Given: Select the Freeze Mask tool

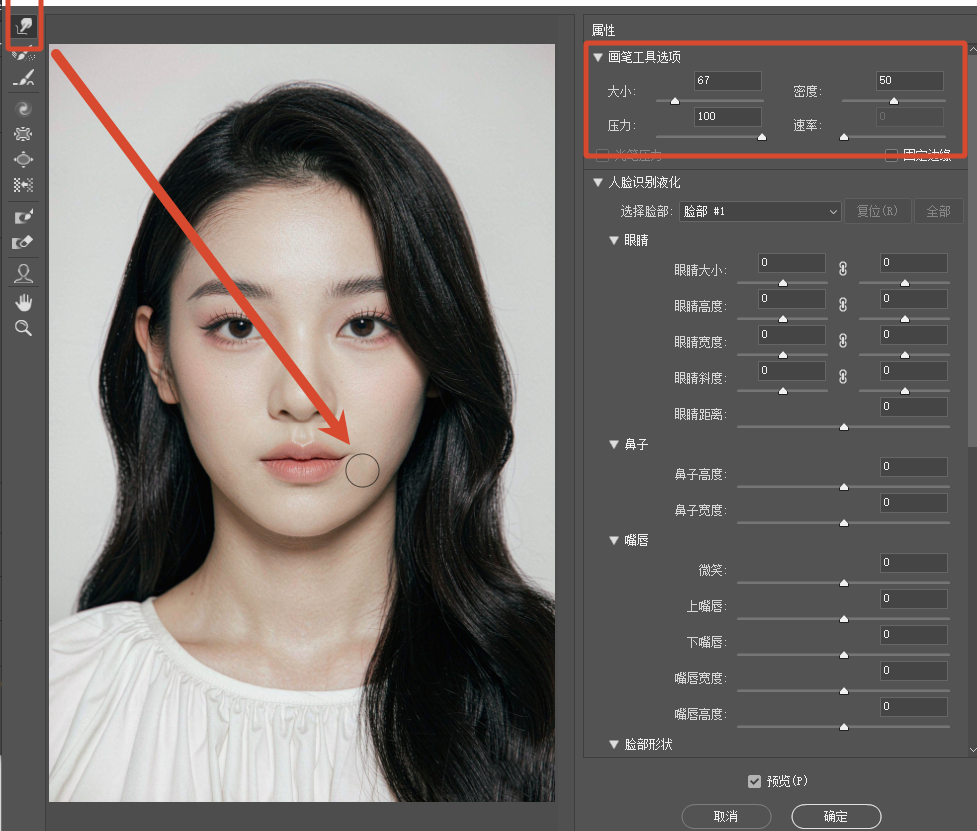Looking at the screenshot, I should (24, 216).
